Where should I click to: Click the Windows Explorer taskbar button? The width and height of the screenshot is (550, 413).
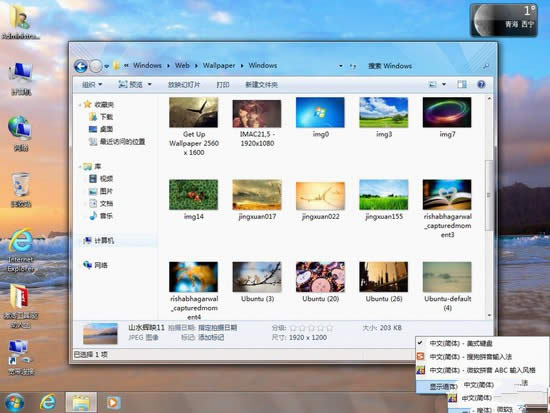point(81,402)
